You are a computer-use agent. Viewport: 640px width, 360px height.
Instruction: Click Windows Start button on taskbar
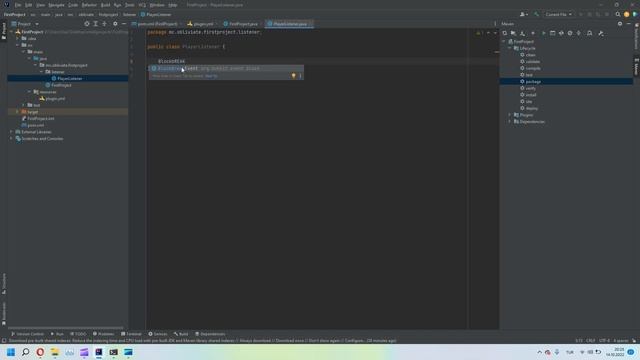tap(11, 352)
